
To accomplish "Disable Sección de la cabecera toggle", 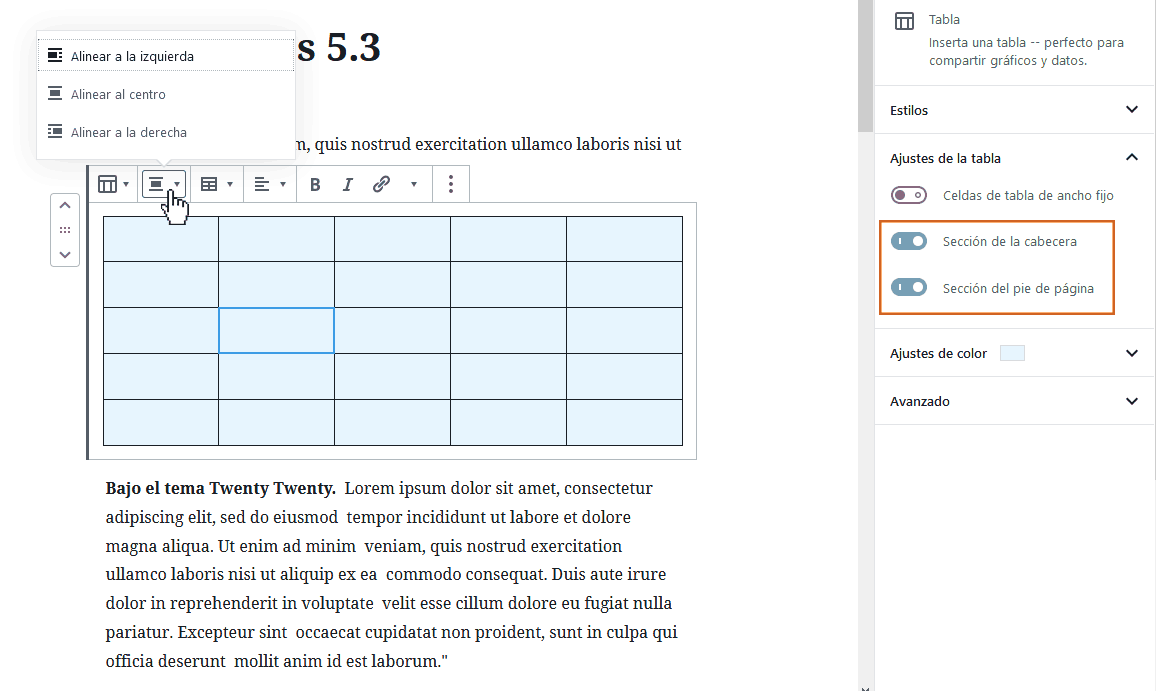I will click(909, 242).
